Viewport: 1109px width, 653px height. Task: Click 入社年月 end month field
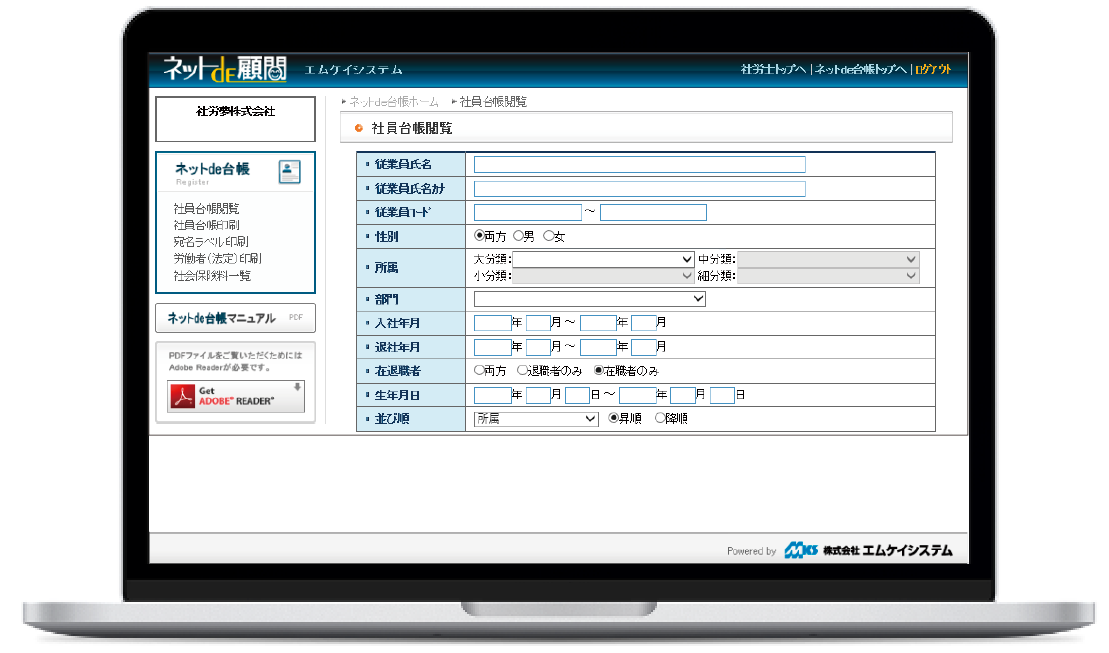click(x=644, y=323)
